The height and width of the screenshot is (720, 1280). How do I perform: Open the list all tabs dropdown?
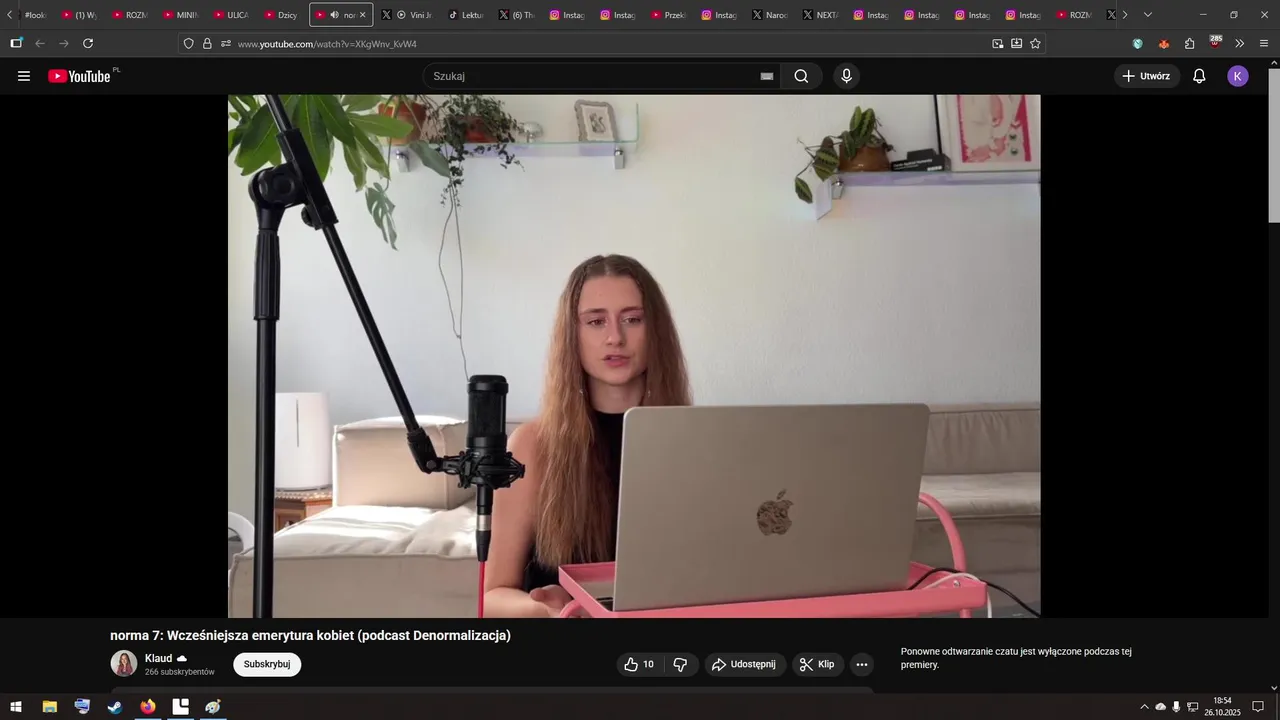(x=1147, y=15)
